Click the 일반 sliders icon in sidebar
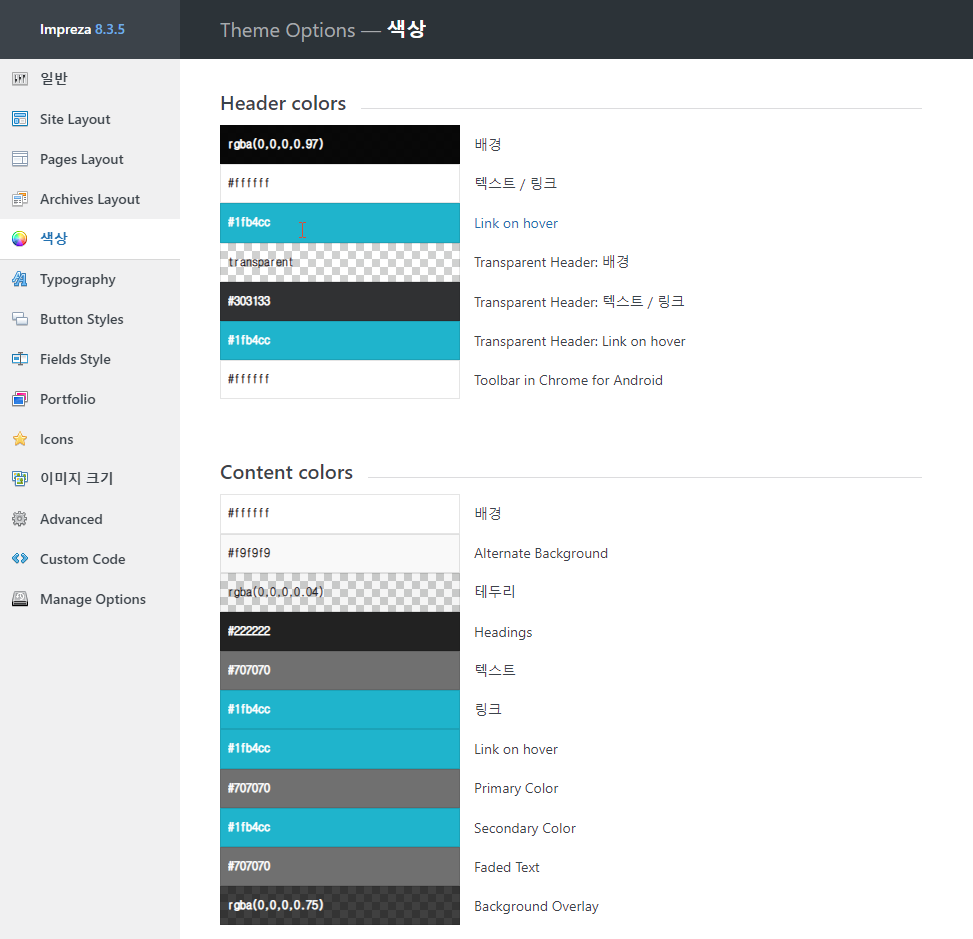 (x=20, y=79)
